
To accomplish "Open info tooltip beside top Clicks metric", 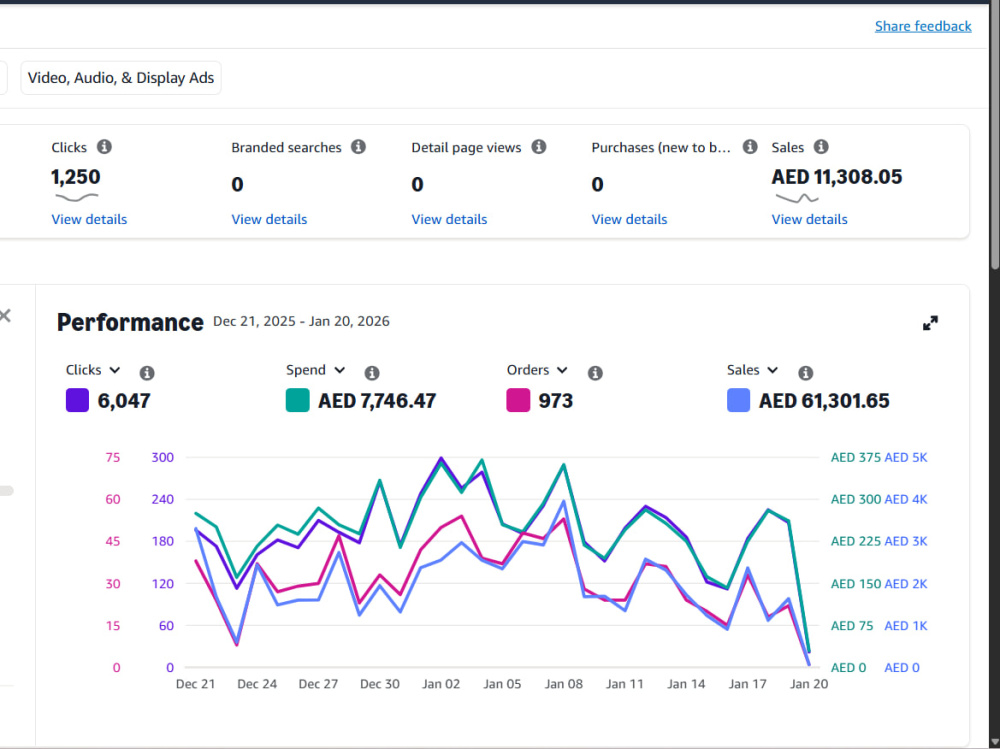I will pos(104,147).
